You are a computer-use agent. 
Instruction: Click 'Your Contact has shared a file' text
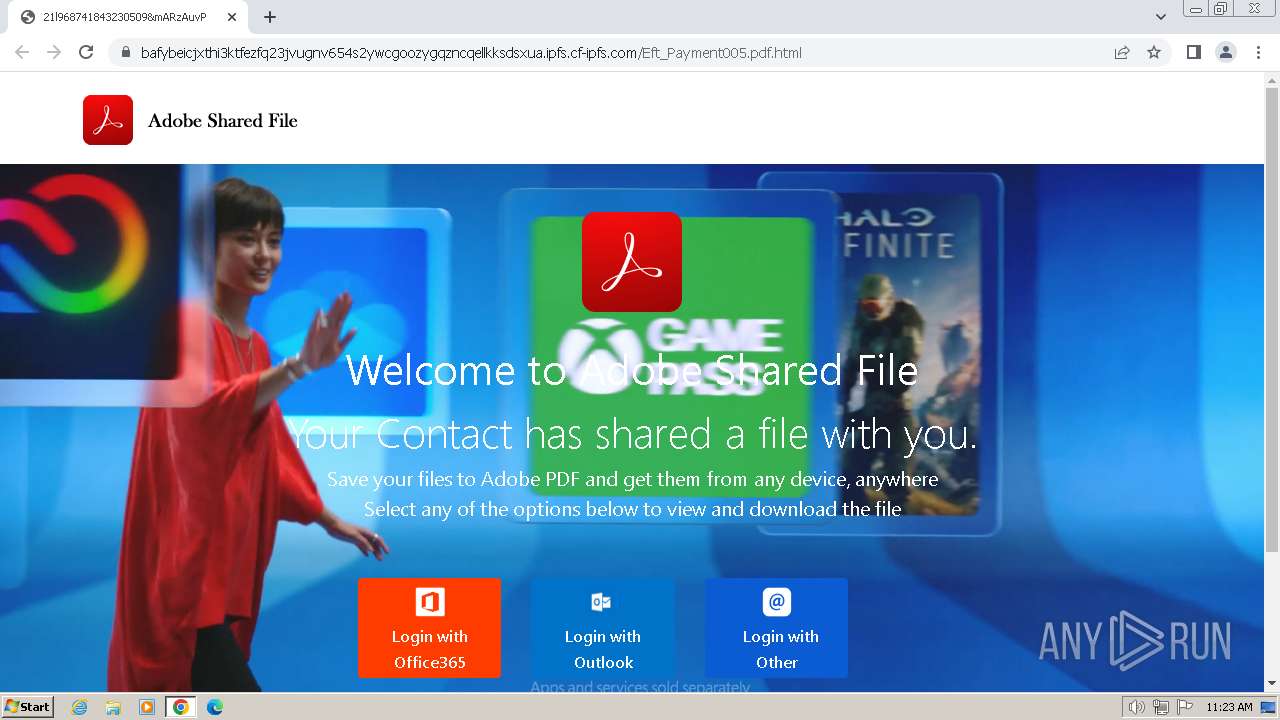tap(632, 435)
